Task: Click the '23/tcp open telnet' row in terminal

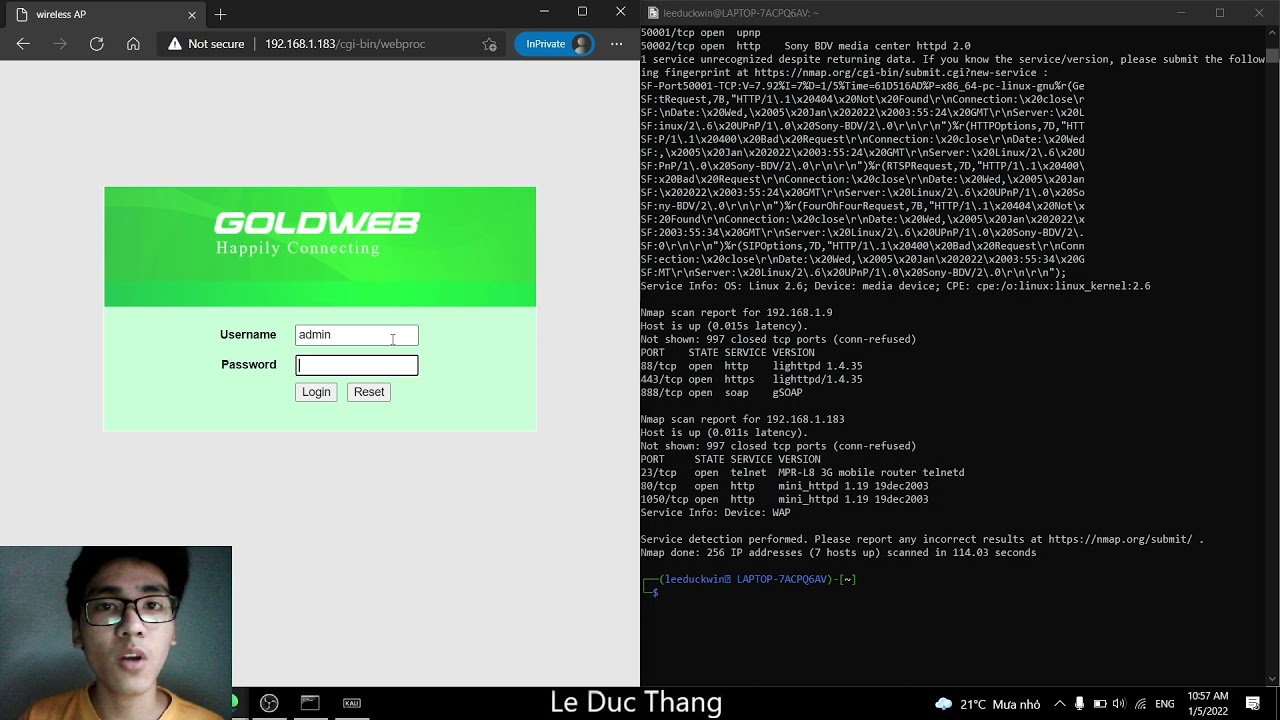Action: (802, 472)
